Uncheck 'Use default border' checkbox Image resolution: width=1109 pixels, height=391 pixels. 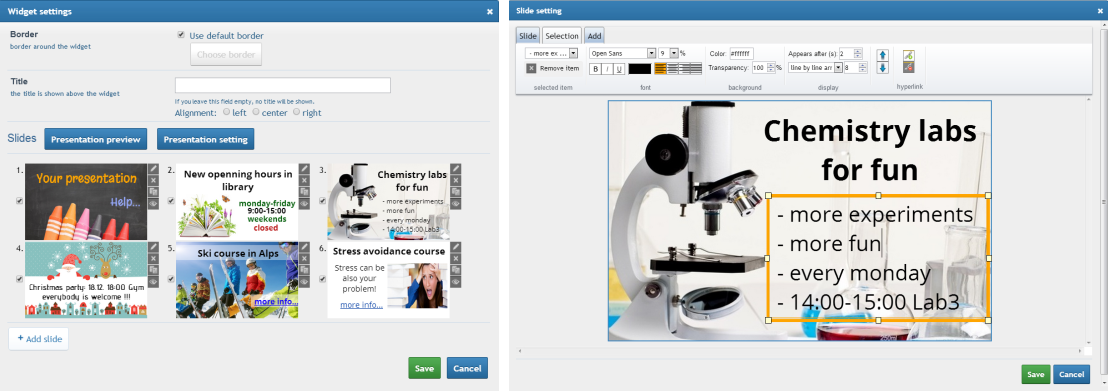click(x=181, y=35)
